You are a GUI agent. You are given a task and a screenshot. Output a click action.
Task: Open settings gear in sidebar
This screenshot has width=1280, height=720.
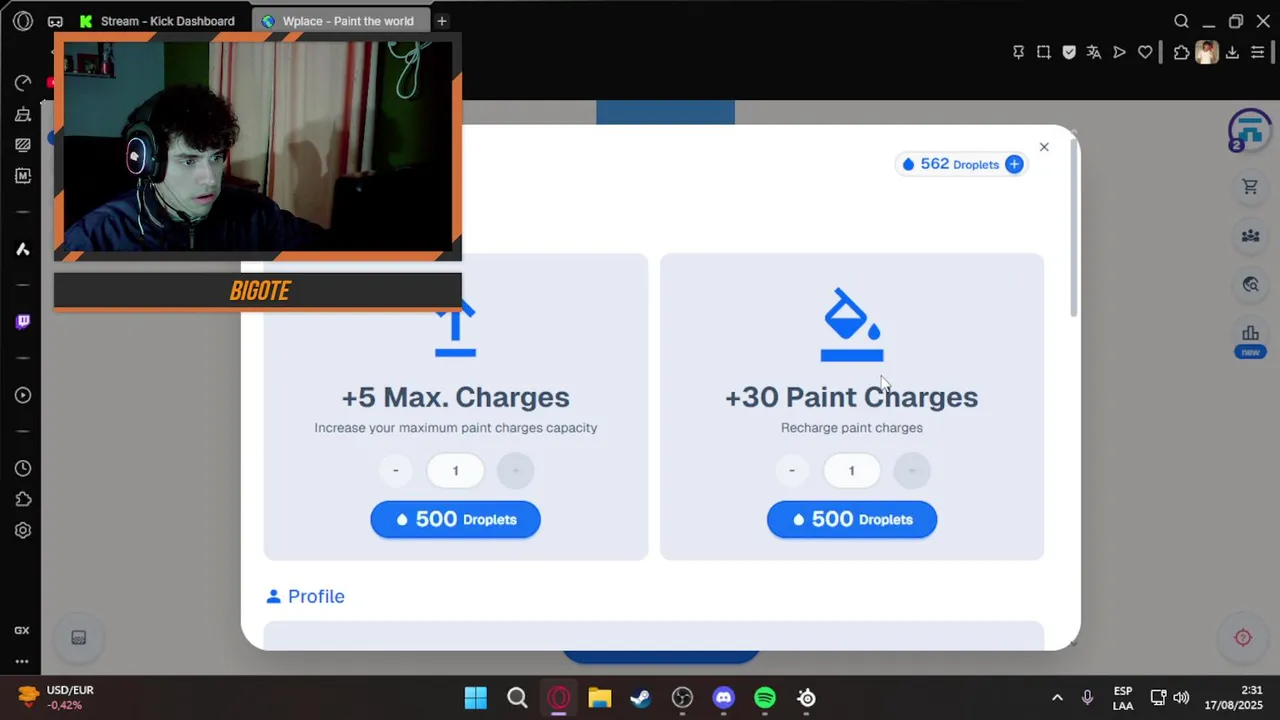[23, 531]
